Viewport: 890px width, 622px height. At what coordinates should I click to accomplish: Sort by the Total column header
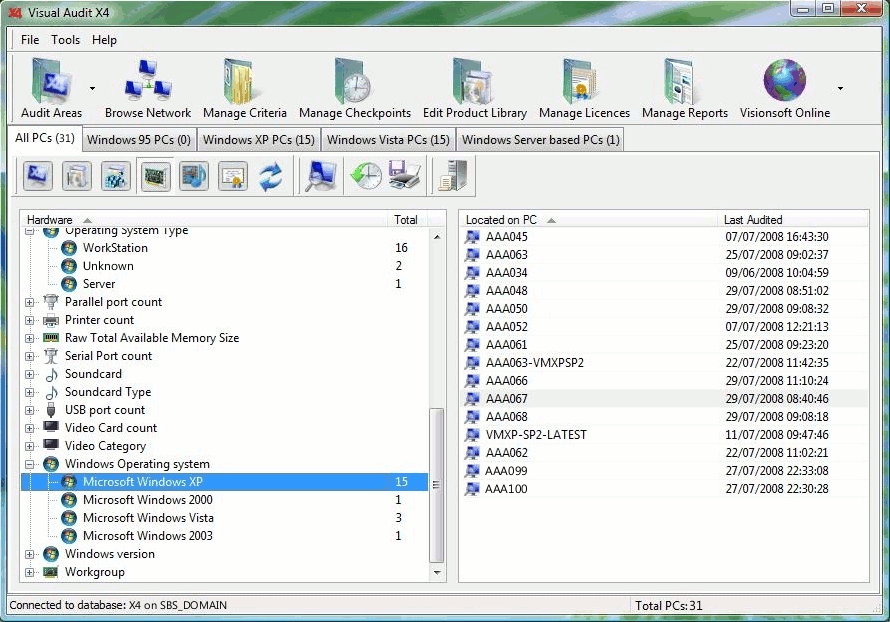coord(408,220)
